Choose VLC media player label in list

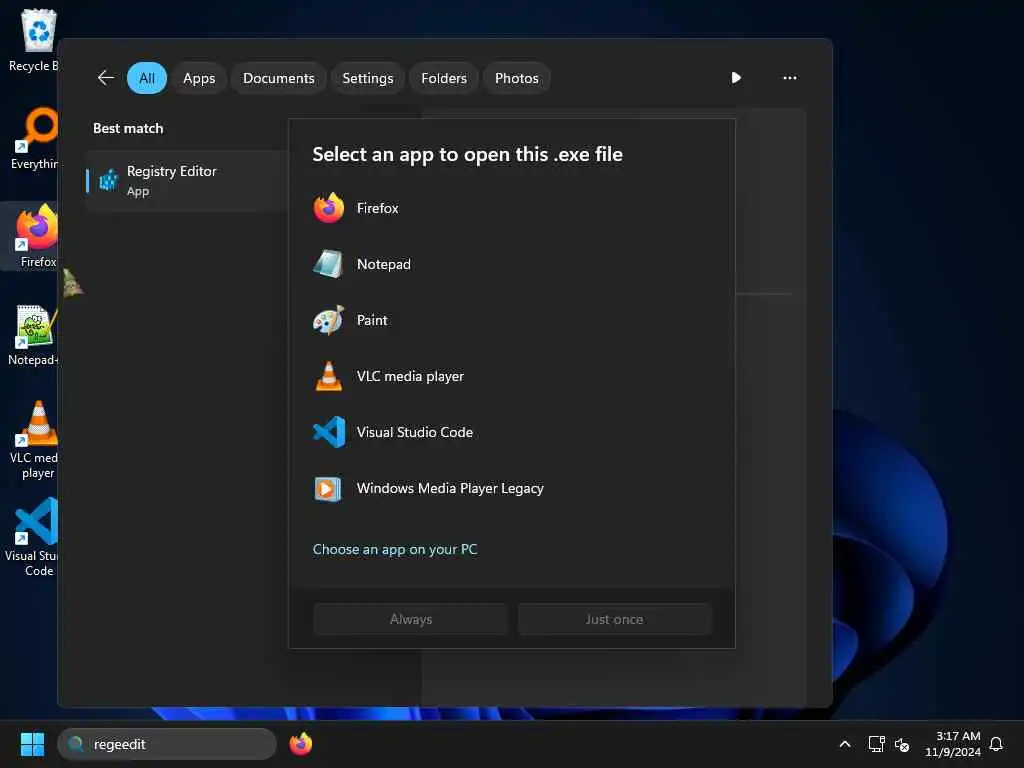[x=410, y=376]
